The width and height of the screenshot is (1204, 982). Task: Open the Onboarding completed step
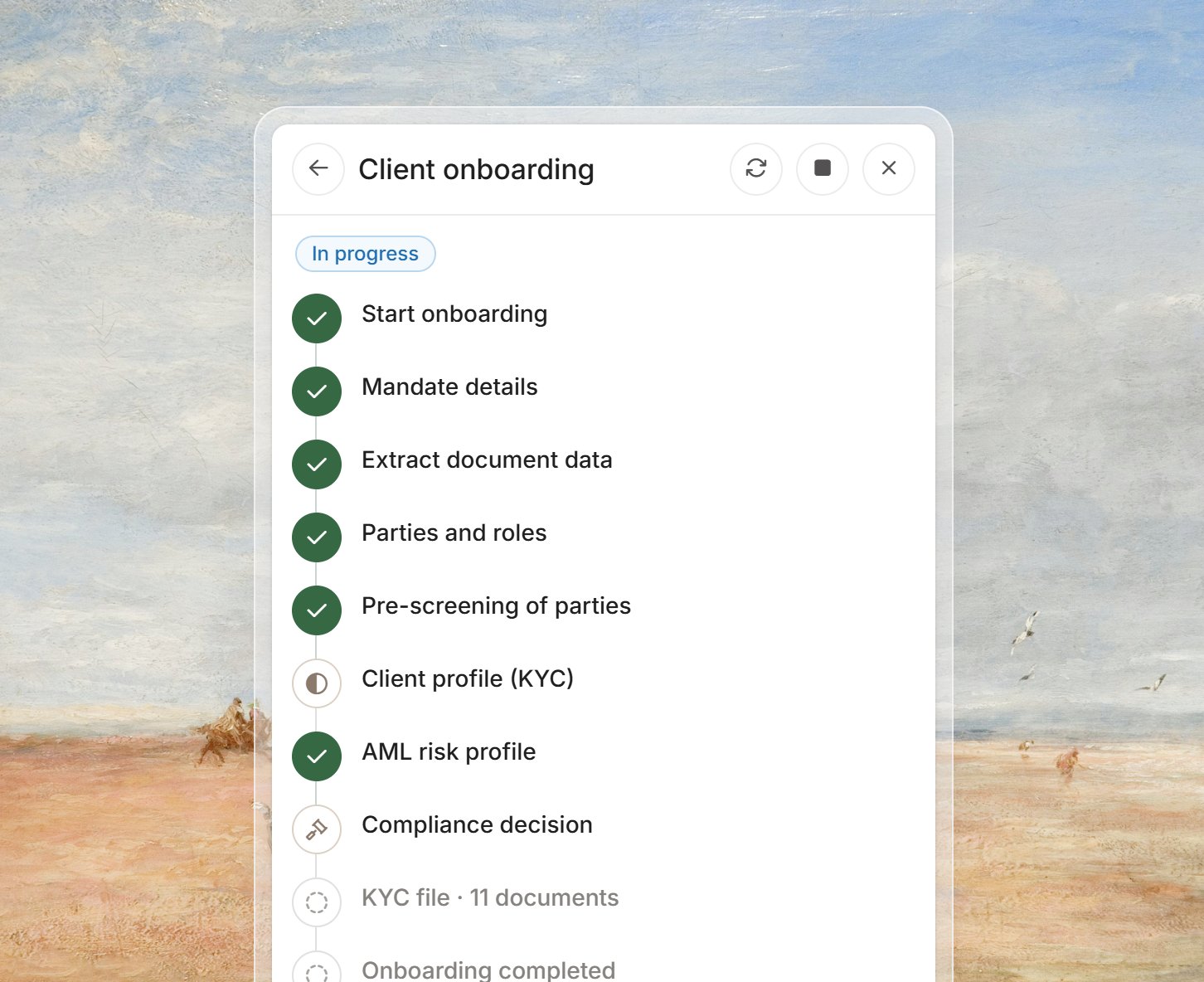(x=488, y=970)
